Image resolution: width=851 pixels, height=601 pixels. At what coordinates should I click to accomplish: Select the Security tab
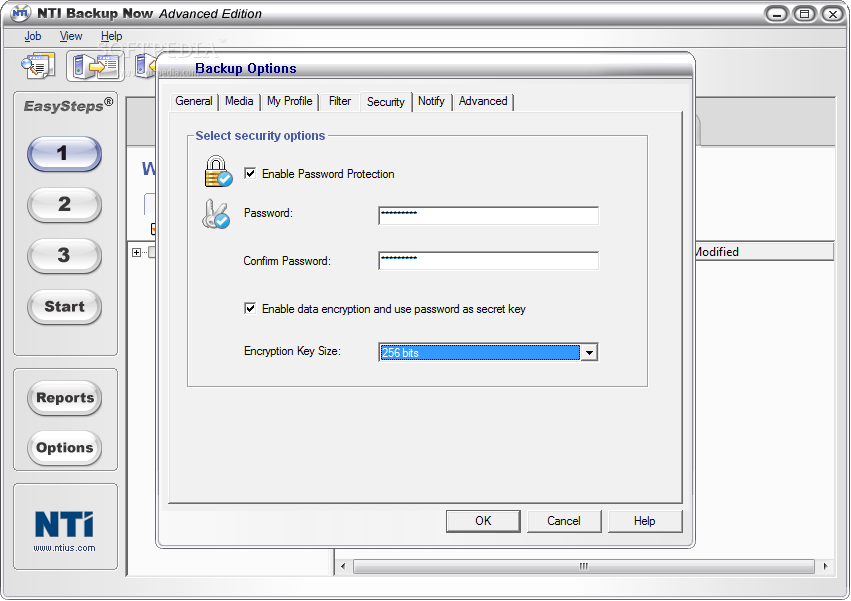386,102
